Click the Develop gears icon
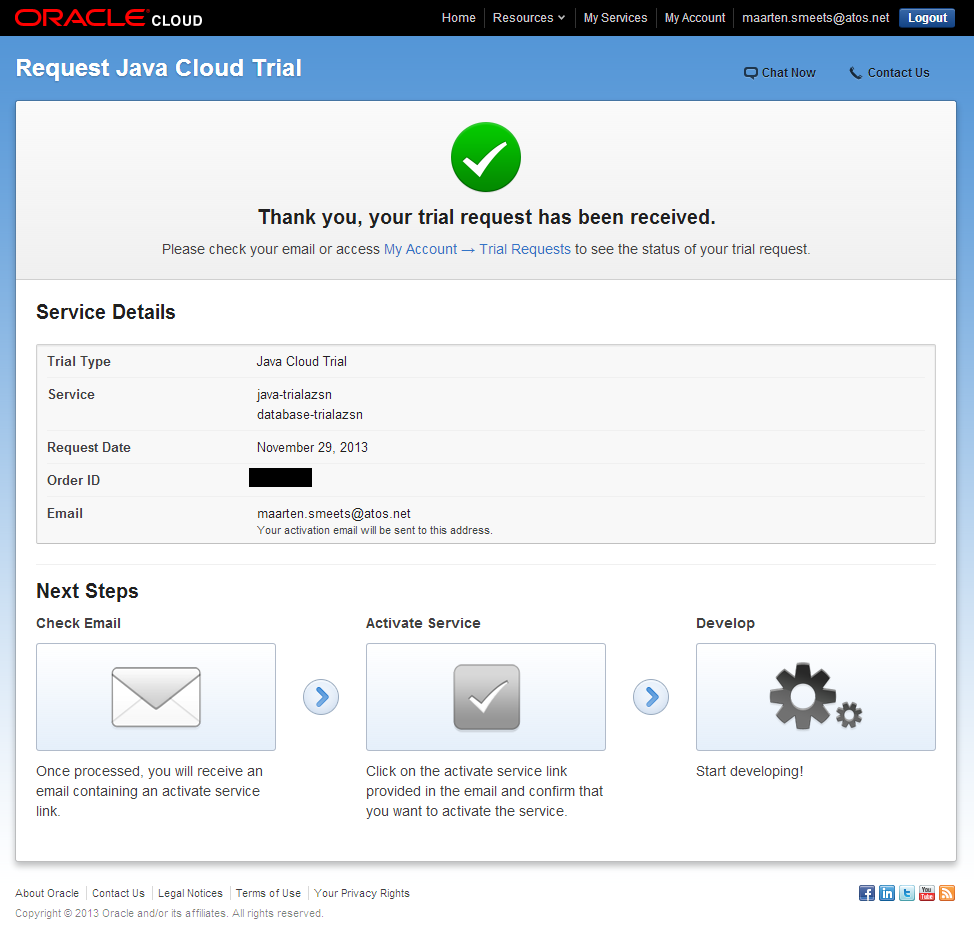Screen dimensions: 974x940 816,696
